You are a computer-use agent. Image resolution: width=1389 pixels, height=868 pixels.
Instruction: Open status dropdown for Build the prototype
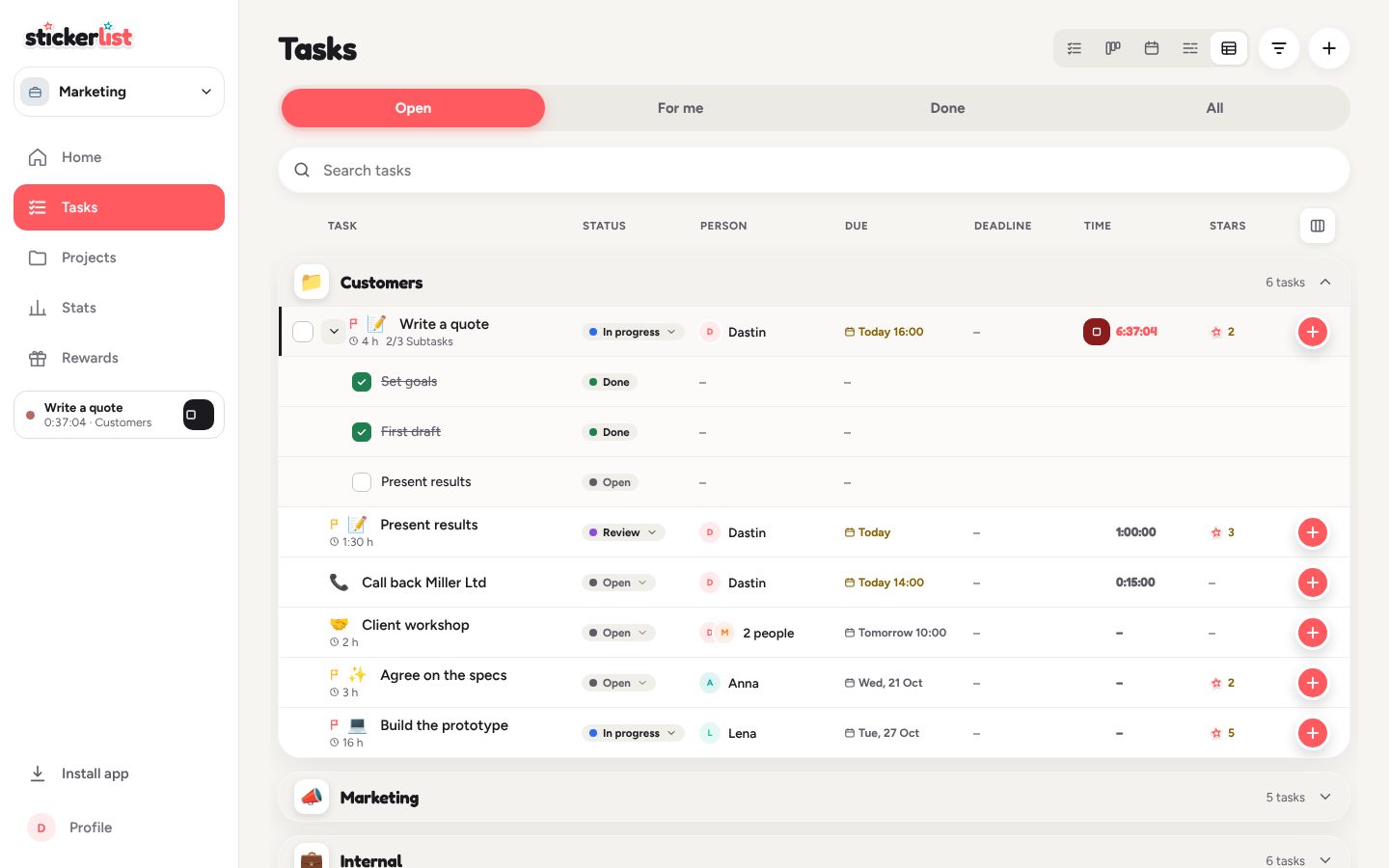point(633,733)
